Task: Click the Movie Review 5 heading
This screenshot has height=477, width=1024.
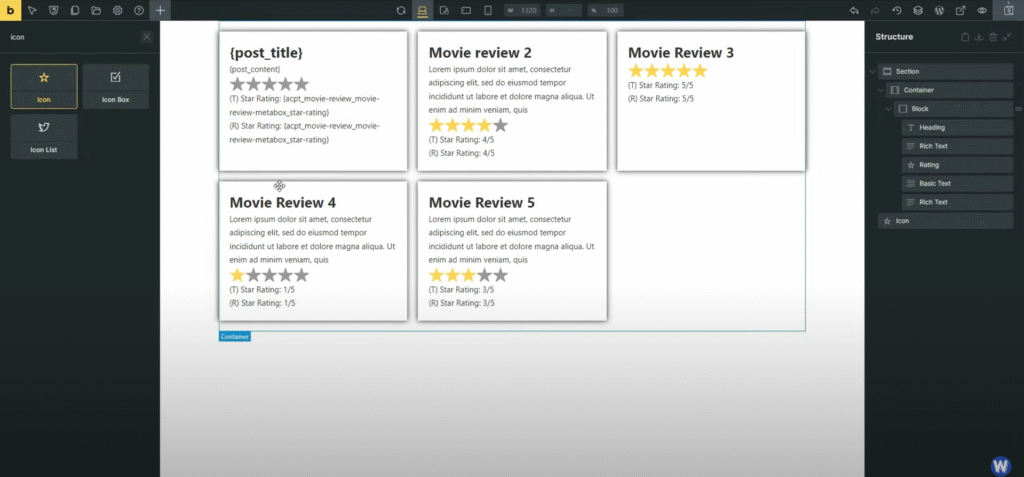Action: [x=482, y=203]
